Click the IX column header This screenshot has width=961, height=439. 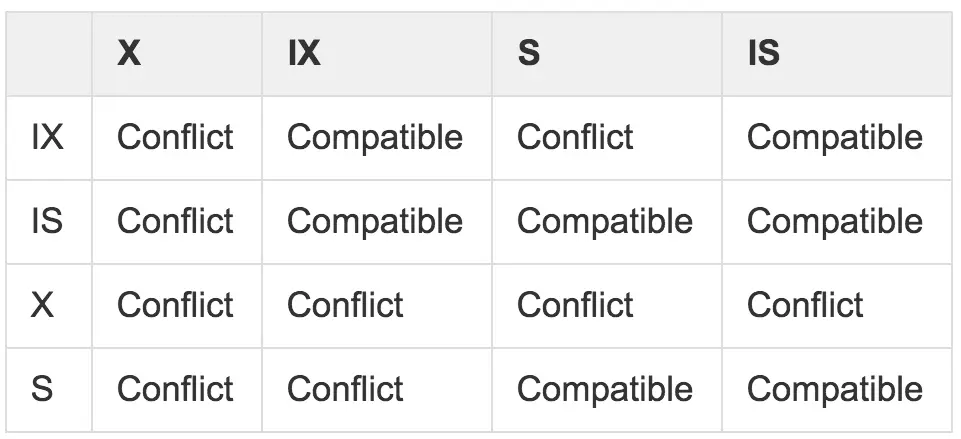click(304, 53)
